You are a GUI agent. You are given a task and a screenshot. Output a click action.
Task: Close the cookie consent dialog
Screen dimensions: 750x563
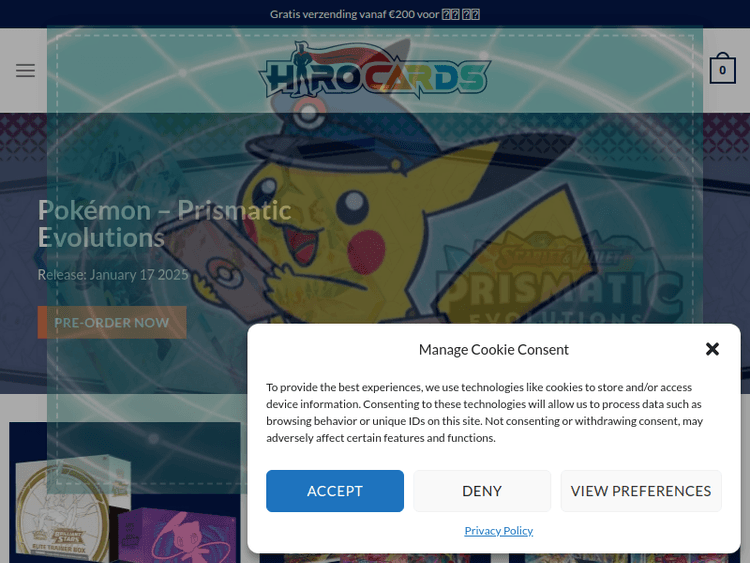[x=712, y=349]
